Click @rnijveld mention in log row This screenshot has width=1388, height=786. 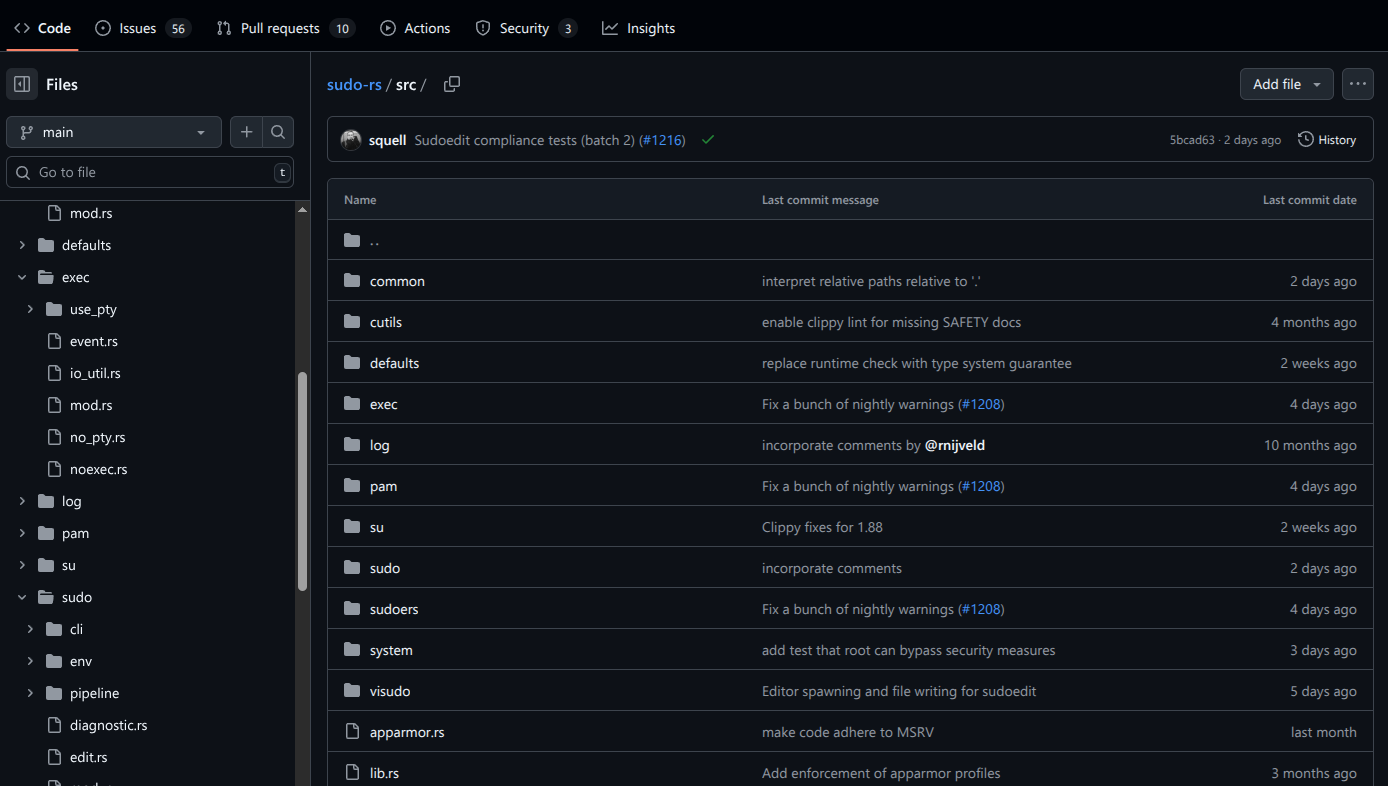click(955, 445)
